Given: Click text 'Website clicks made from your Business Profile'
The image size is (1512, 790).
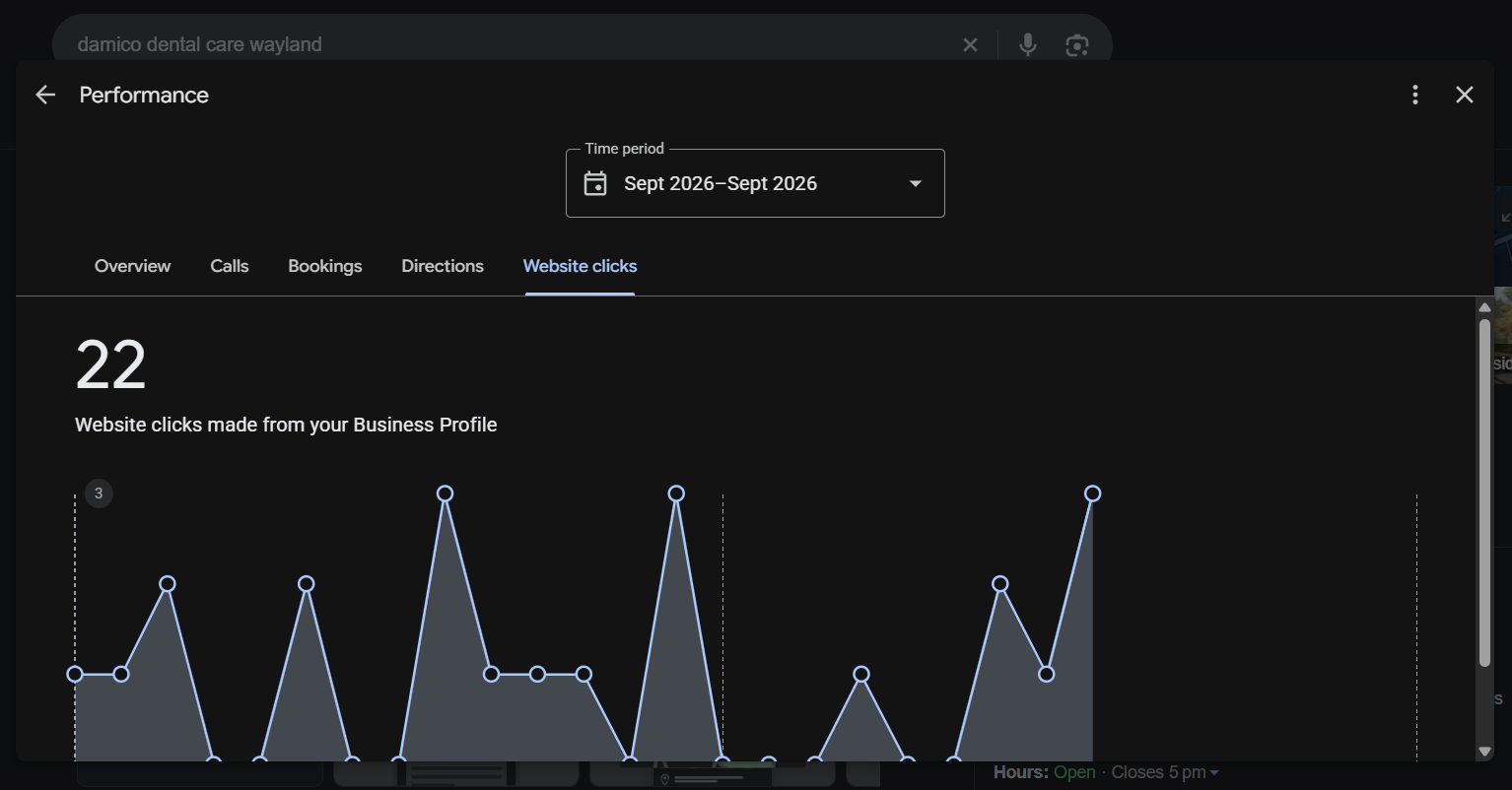Looking at the screenshot, I should coord(286,425).
